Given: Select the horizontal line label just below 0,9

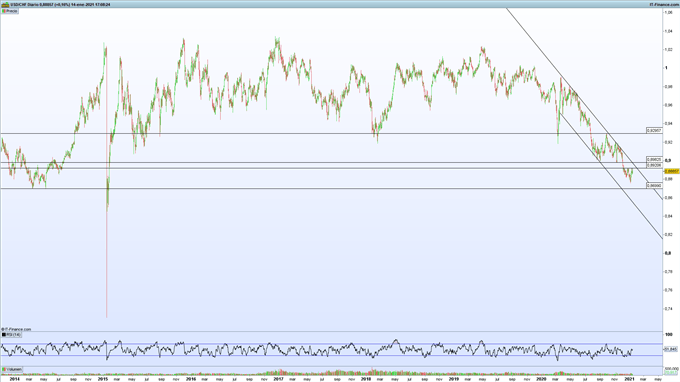Looking at the screenshot, I should (x=654, y=165).
